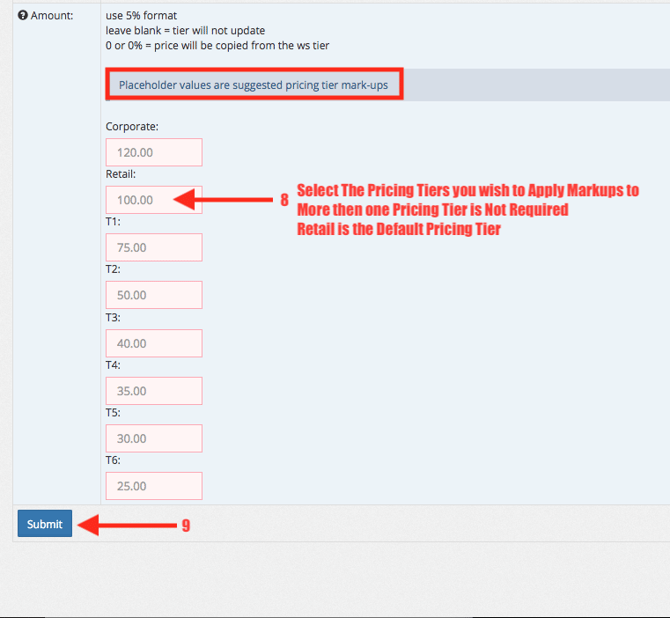The height and width of the screenshot is (618, 670).
Task: Click the Corporate label text
Action: coord(132,127)
